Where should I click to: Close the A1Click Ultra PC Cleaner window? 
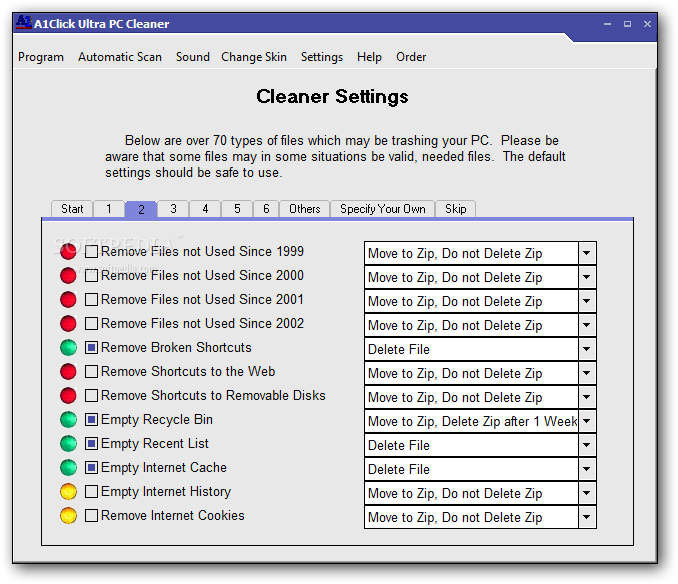(647, 24)
